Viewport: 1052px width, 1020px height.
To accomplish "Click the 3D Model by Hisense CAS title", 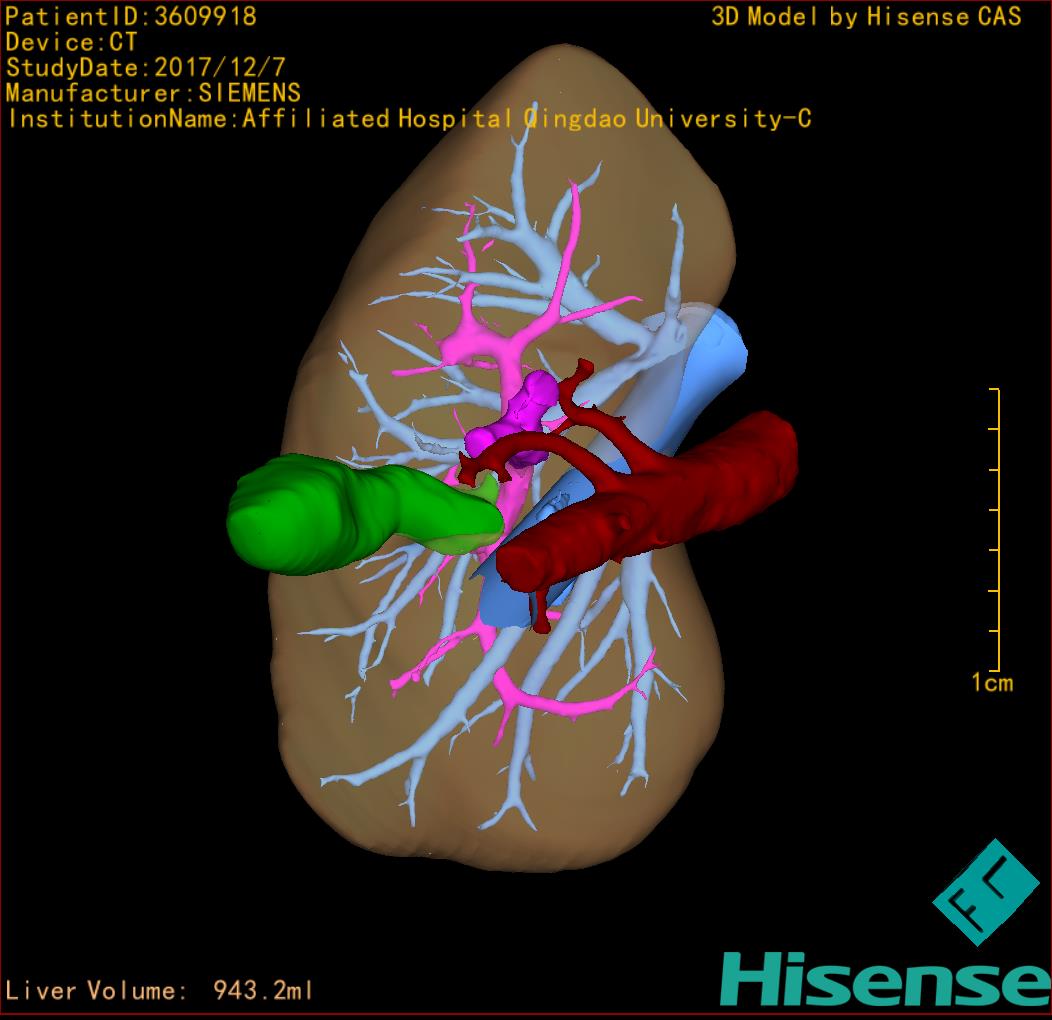I will [866, 17].
